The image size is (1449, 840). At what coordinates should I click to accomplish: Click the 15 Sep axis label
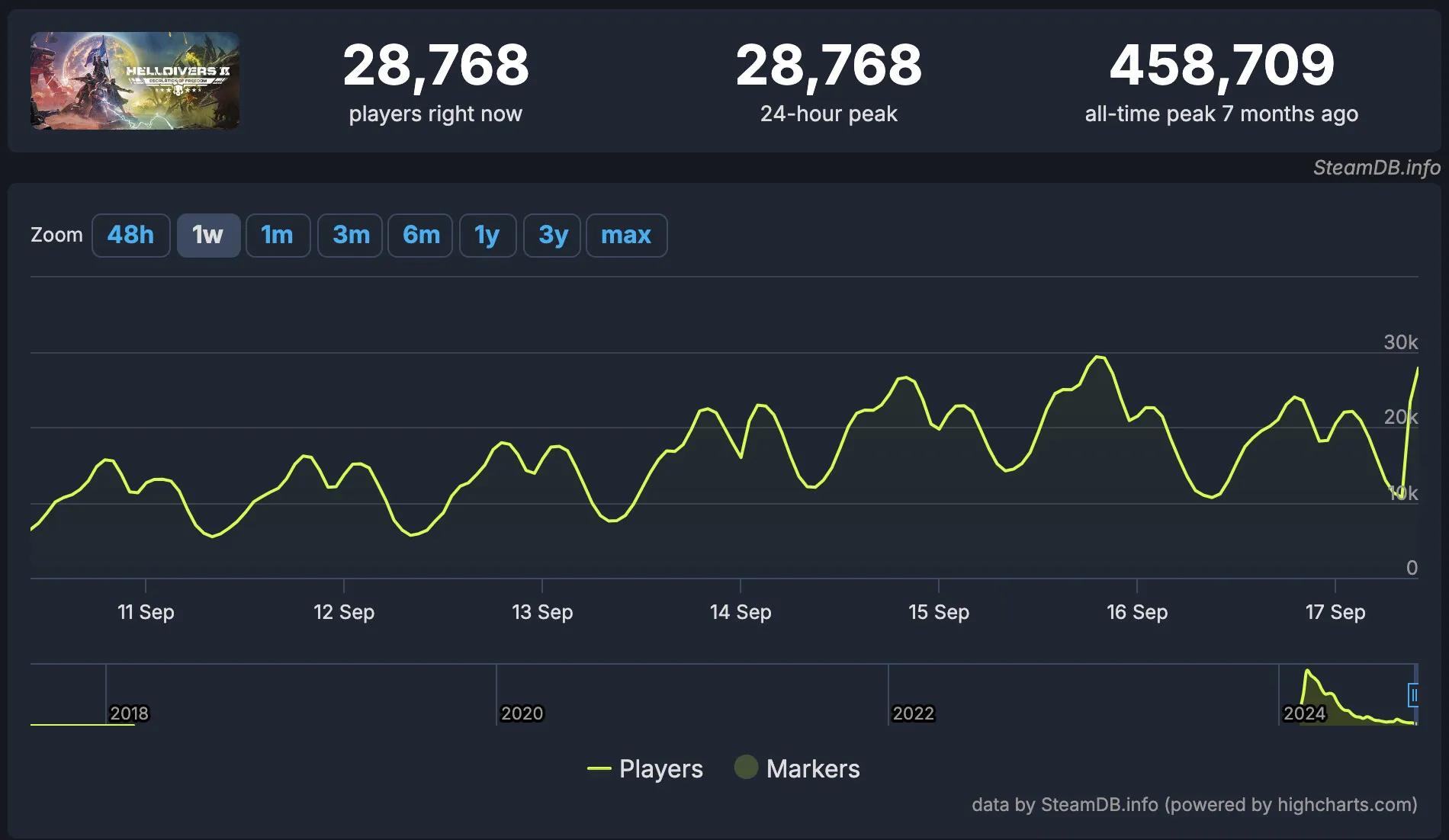coord(939,612)
